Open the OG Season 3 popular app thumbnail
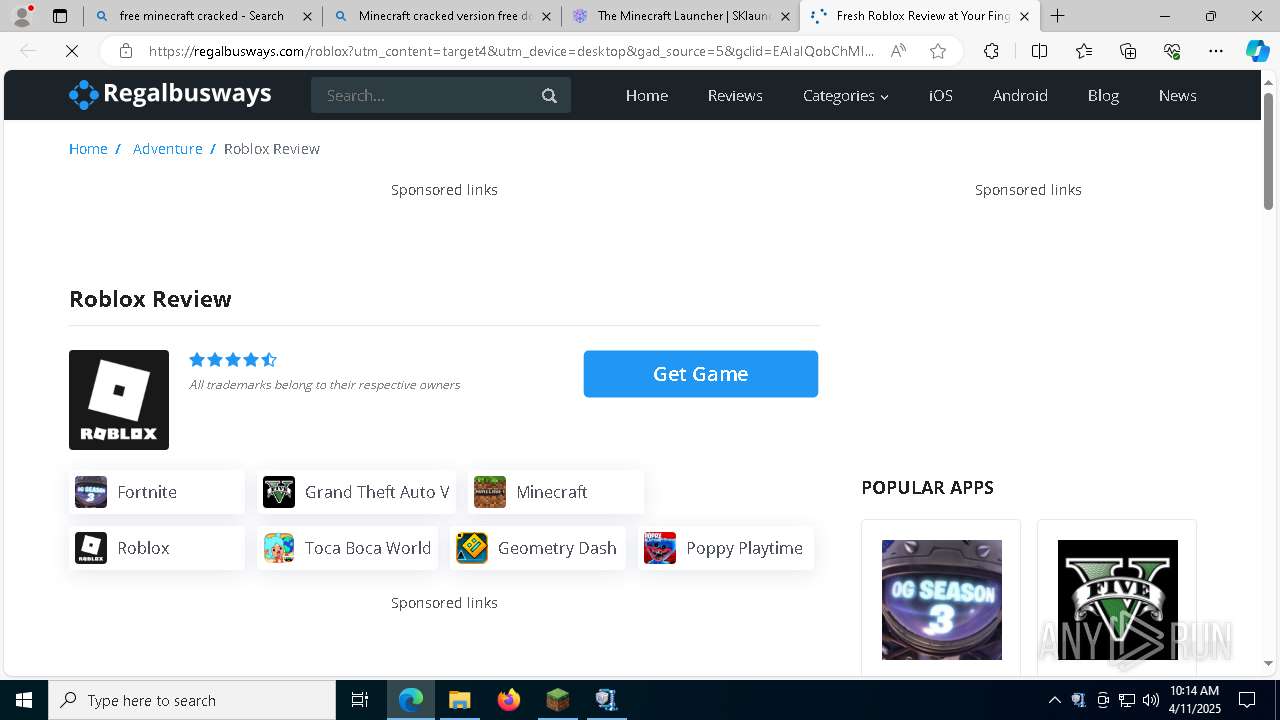 942,600
